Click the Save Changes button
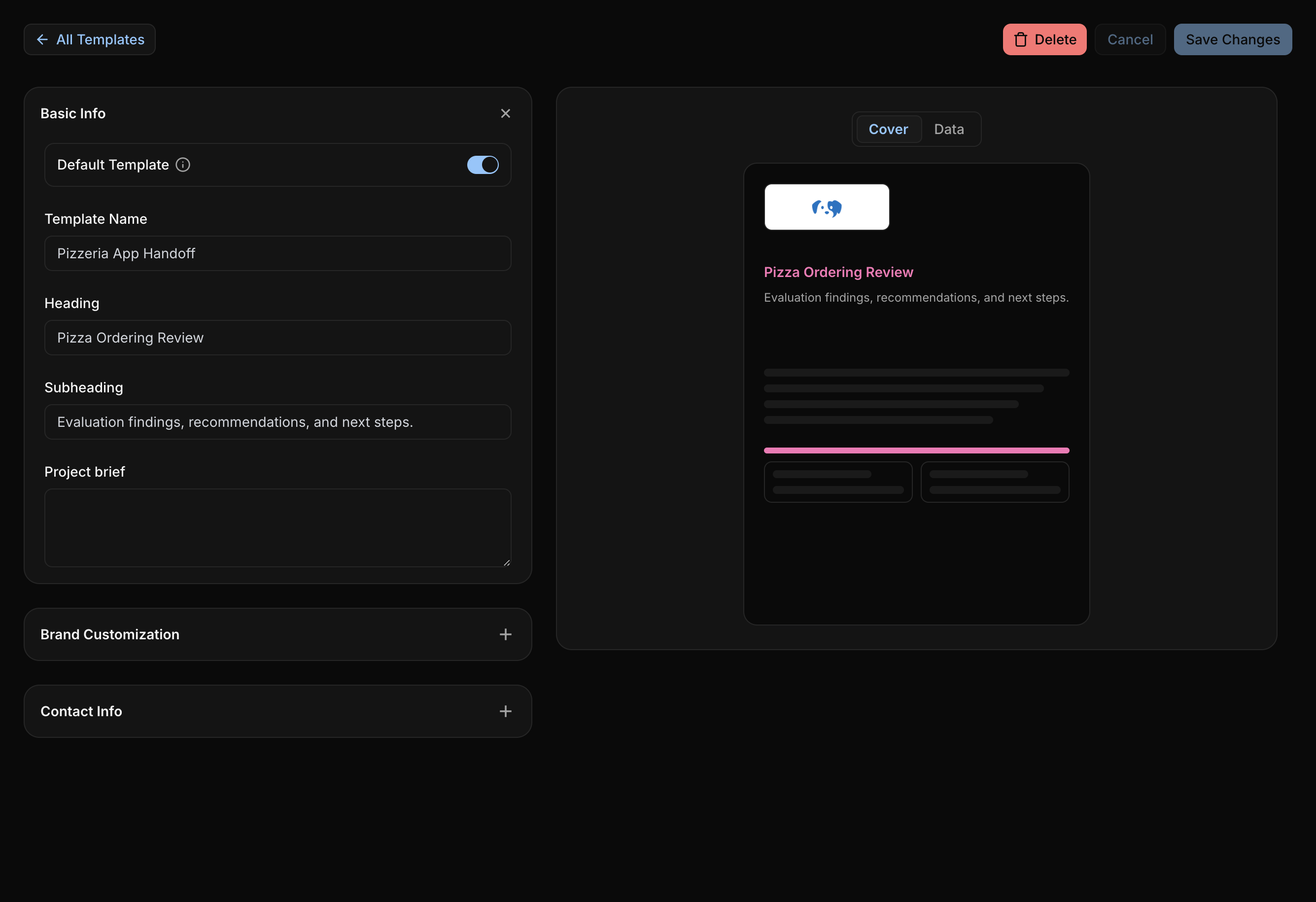This screenshot has width=1316, height=902. [x=1233, y=39]
